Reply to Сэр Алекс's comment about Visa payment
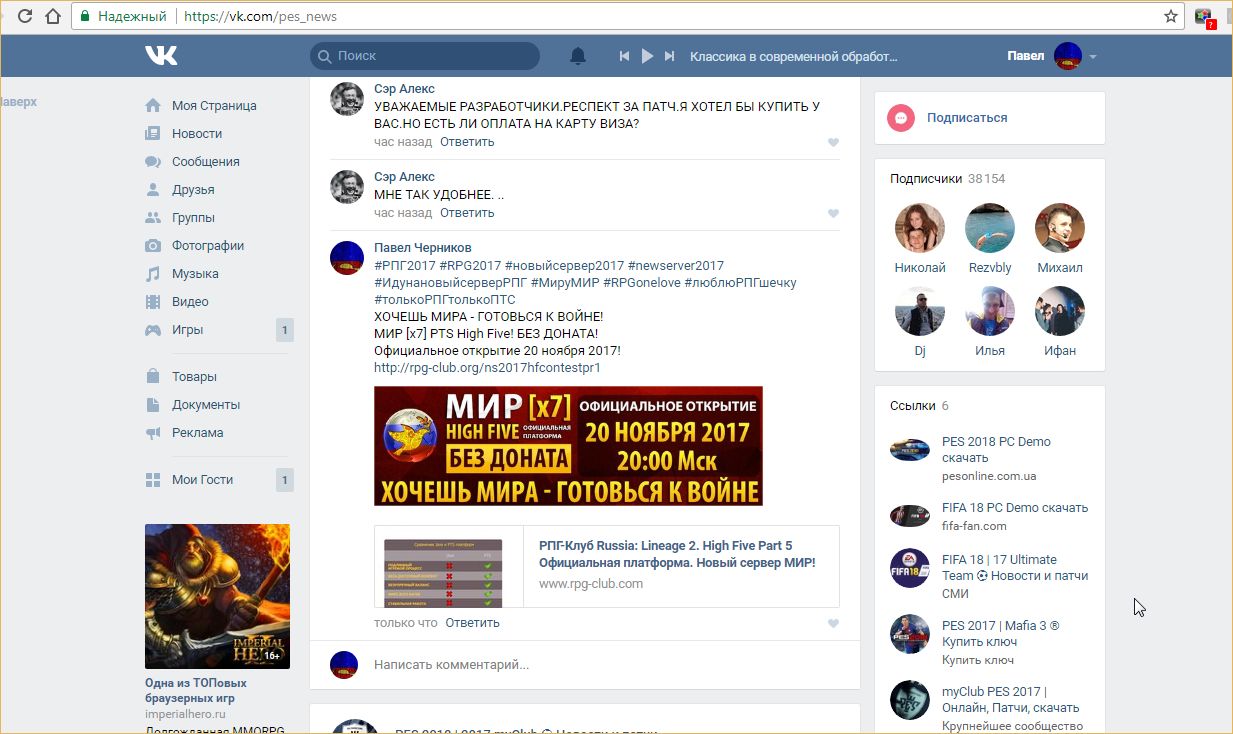The width and height of the screenshot is (1233, 734). [x=467, y=142]
